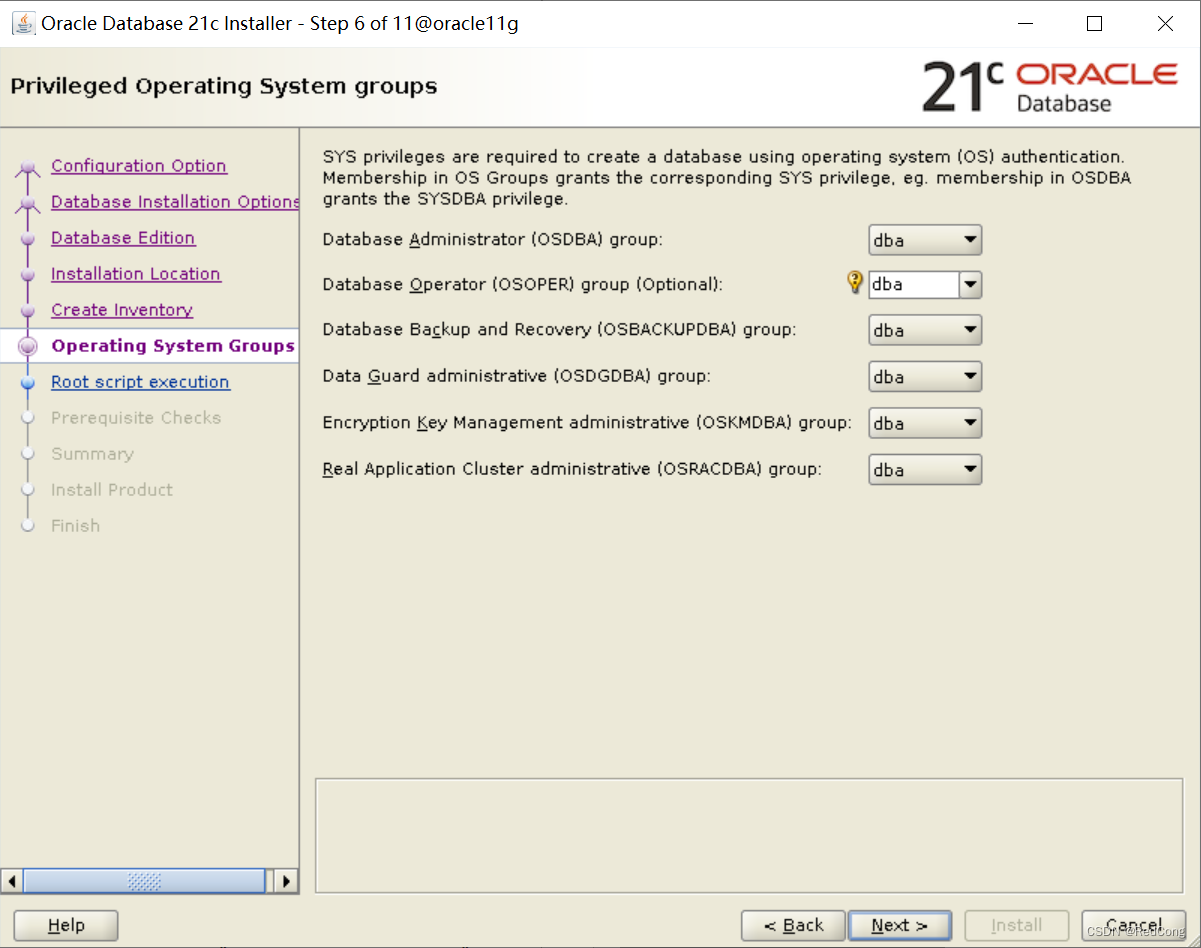1201x948 pixels.
Task: Open the OSRACDBA group dropdown
Action: [x=925, y=470]
